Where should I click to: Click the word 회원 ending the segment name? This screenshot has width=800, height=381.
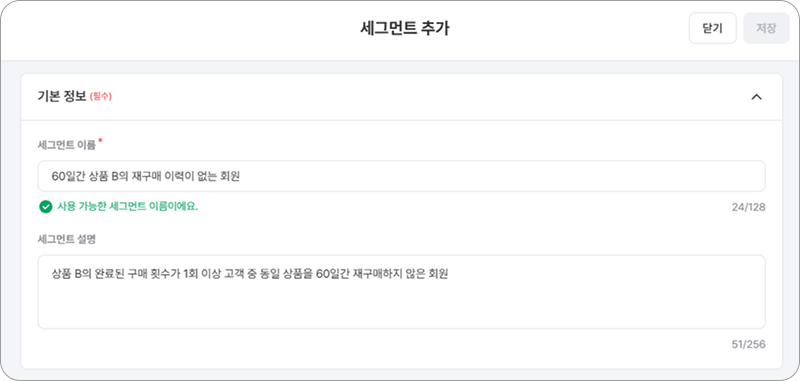(230, 176)
